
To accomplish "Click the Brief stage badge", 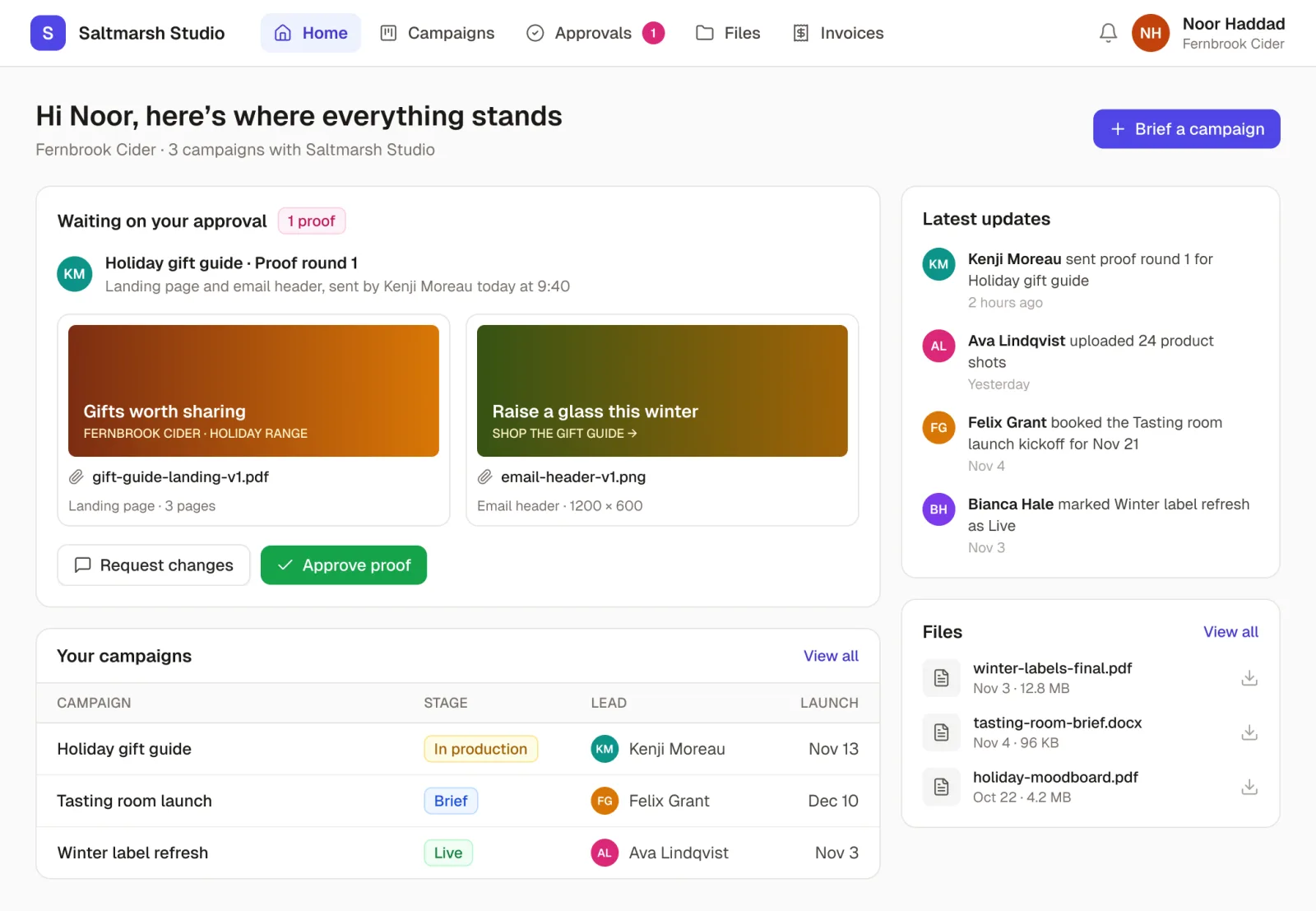I will 451,801.
